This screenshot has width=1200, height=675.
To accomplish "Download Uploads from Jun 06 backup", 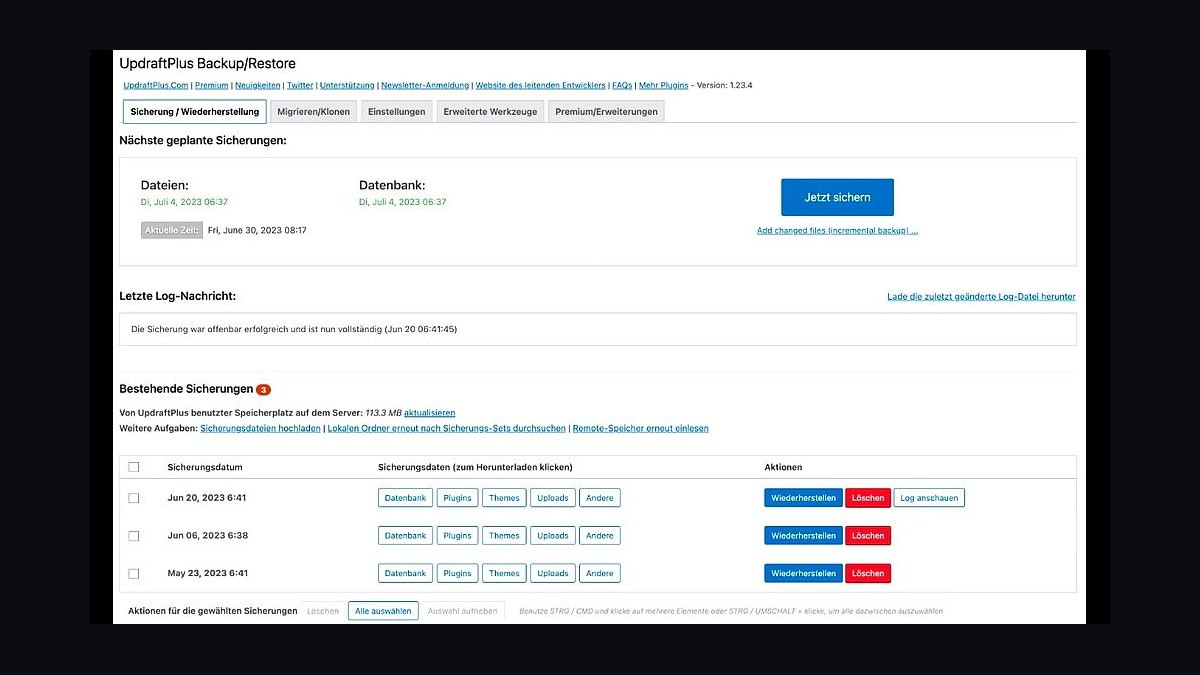I will tap(553, 535).
